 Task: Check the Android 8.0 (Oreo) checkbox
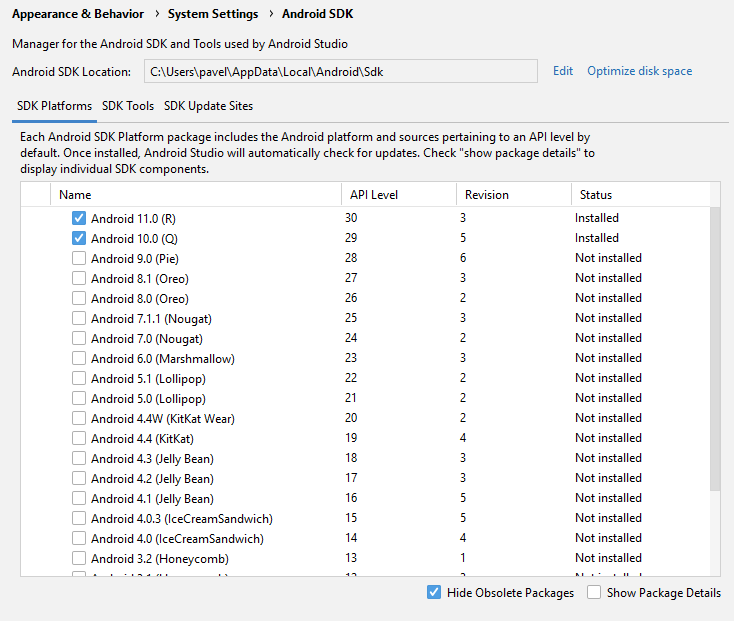(x=79, y=298)
